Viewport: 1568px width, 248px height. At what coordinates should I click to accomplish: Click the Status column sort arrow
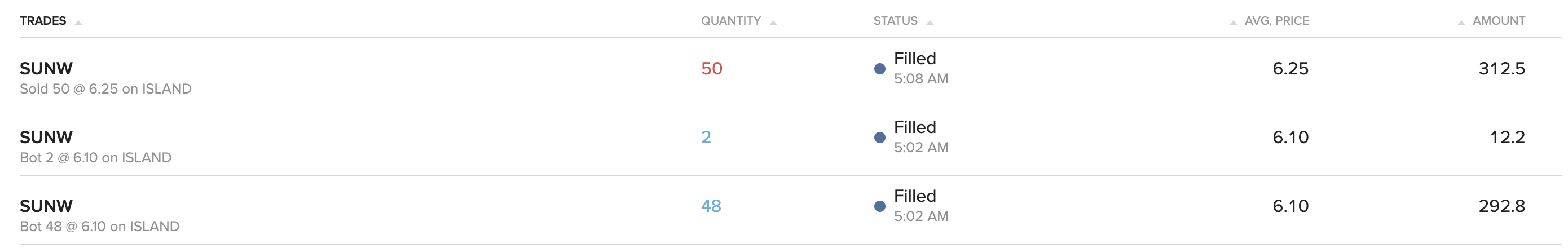point(930,23)
